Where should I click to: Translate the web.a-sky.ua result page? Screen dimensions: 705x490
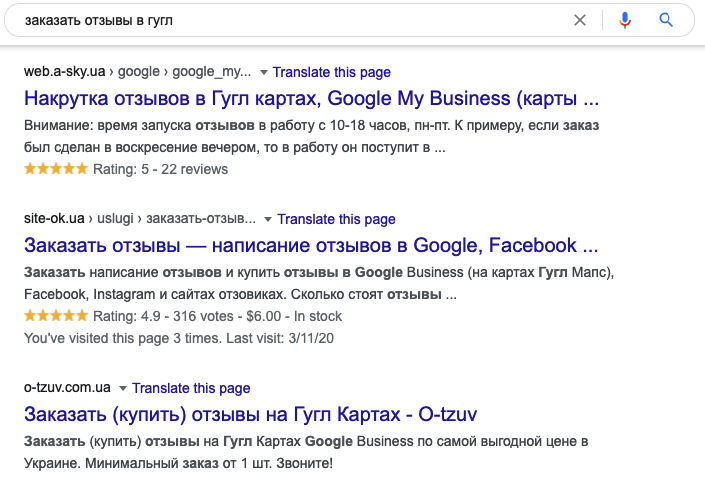[x=332, y=72]
